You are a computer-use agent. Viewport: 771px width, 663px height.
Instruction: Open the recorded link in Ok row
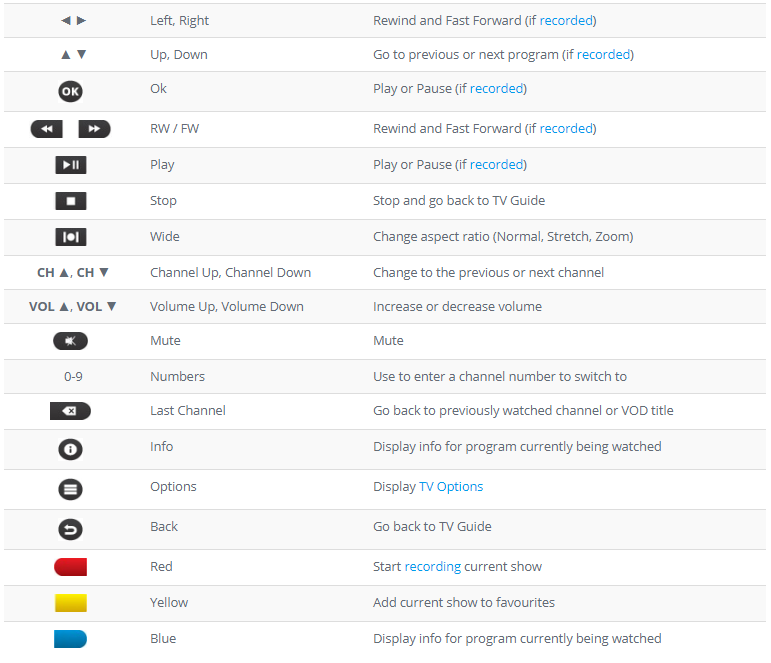[x=497, y=89]
